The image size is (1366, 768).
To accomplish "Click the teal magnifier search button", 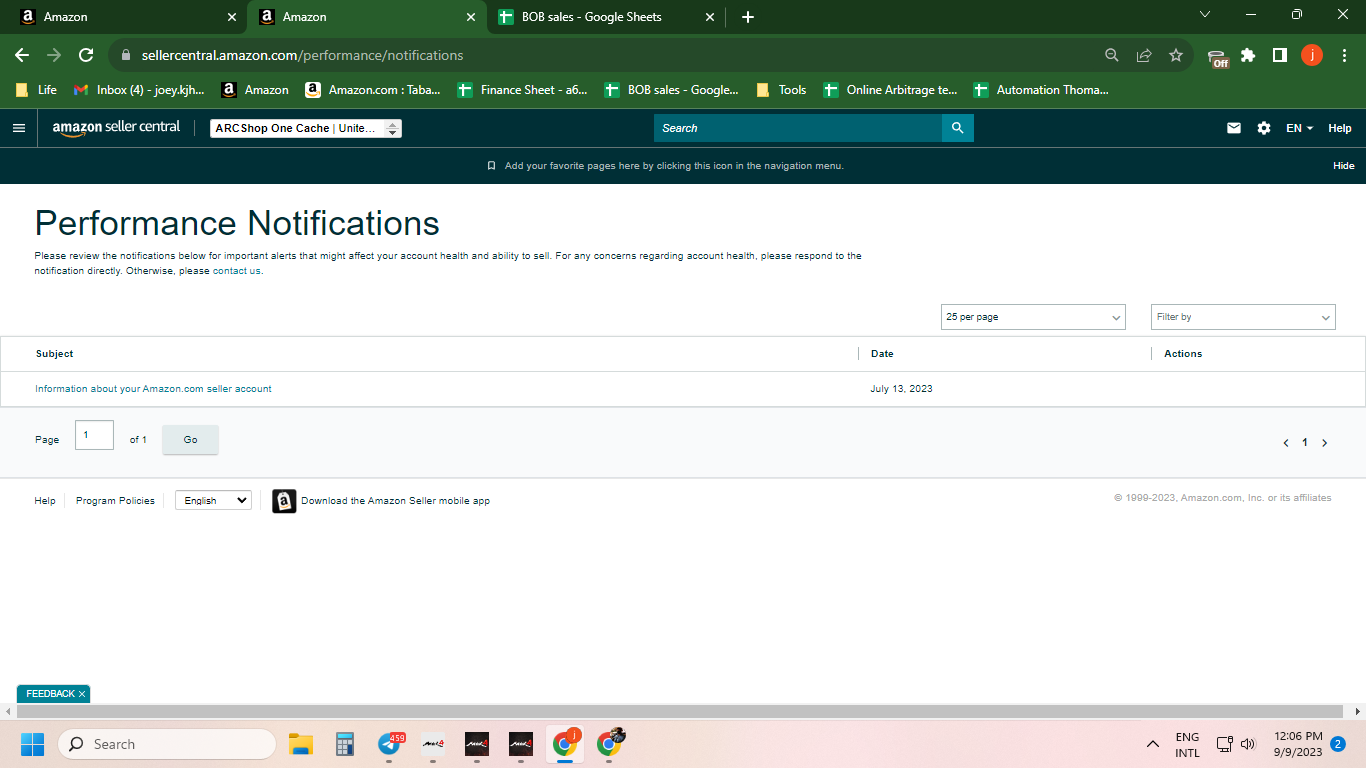I will pos(957,128).
